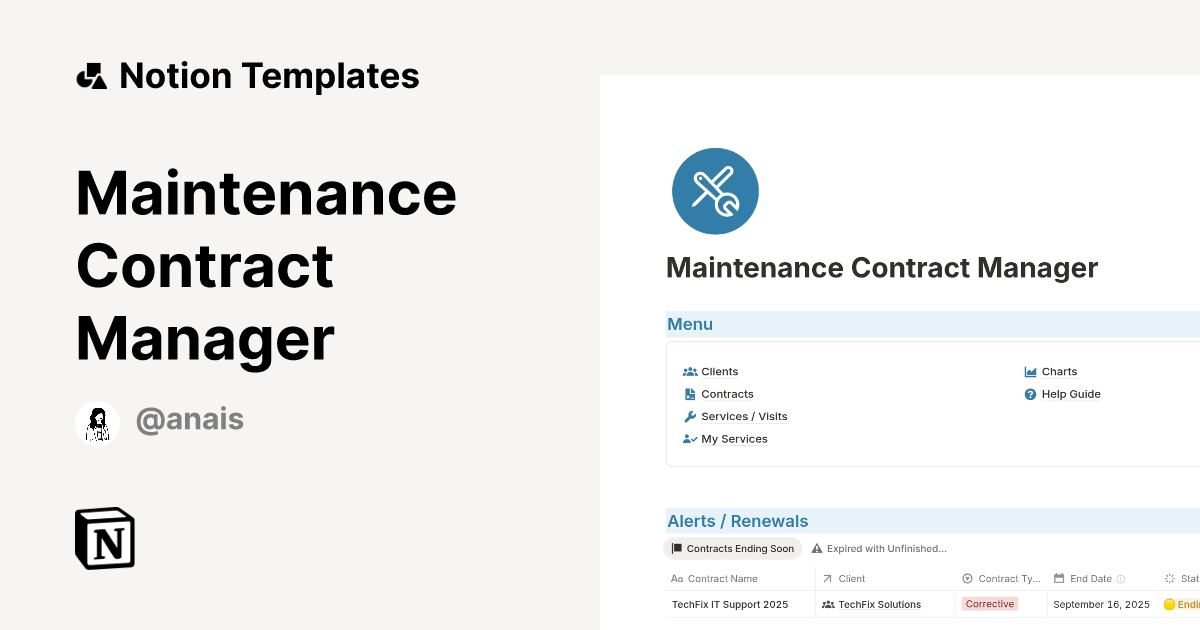Open the TechFix IT Support 2025 contract row
Viewport: 1200px width, 630px height.
pos(730,604)
